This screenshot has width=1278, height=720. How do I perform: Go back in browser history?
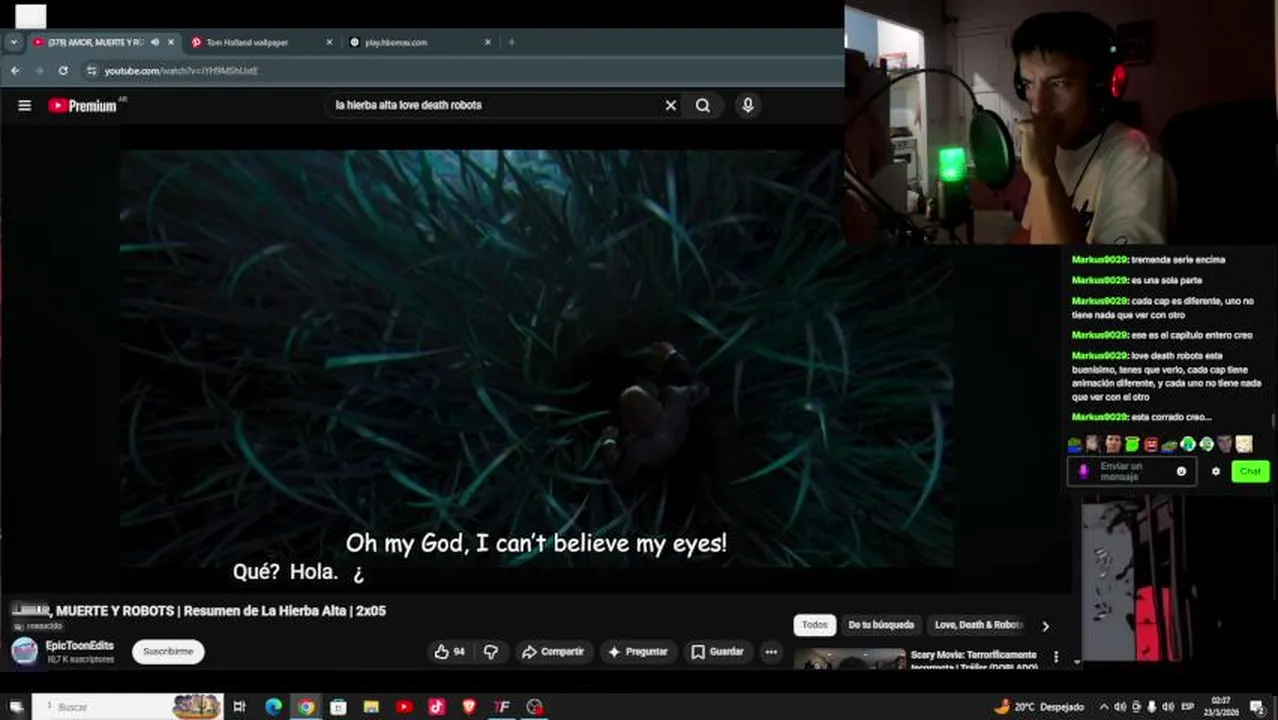point(15,71)
